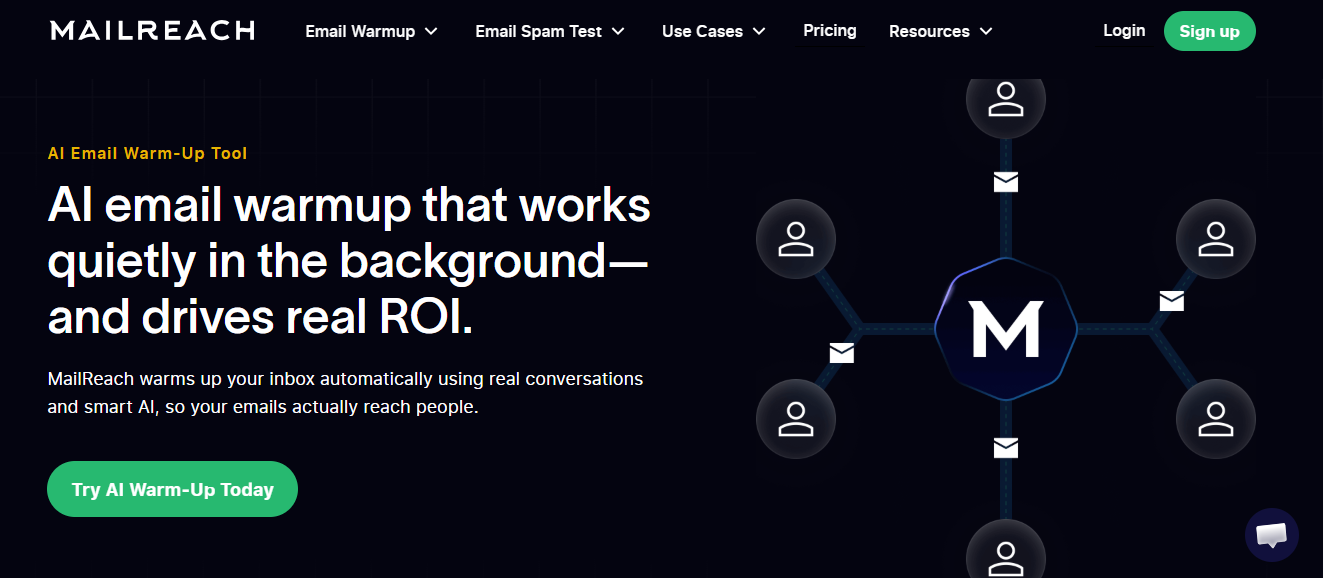
Task: Click the envelope icon on the right branch
Action: pyautogui.click(x=1170, y=301)
